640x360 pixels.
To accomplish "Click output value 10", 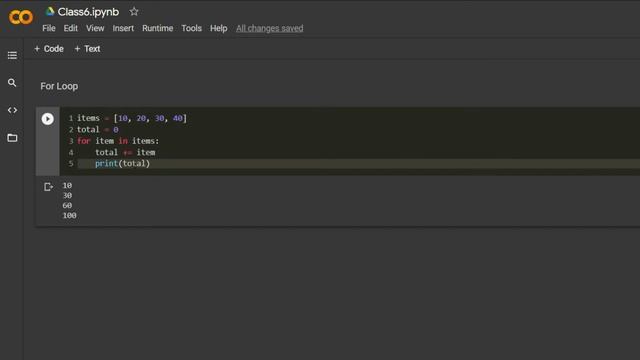I will coord(67,185).
